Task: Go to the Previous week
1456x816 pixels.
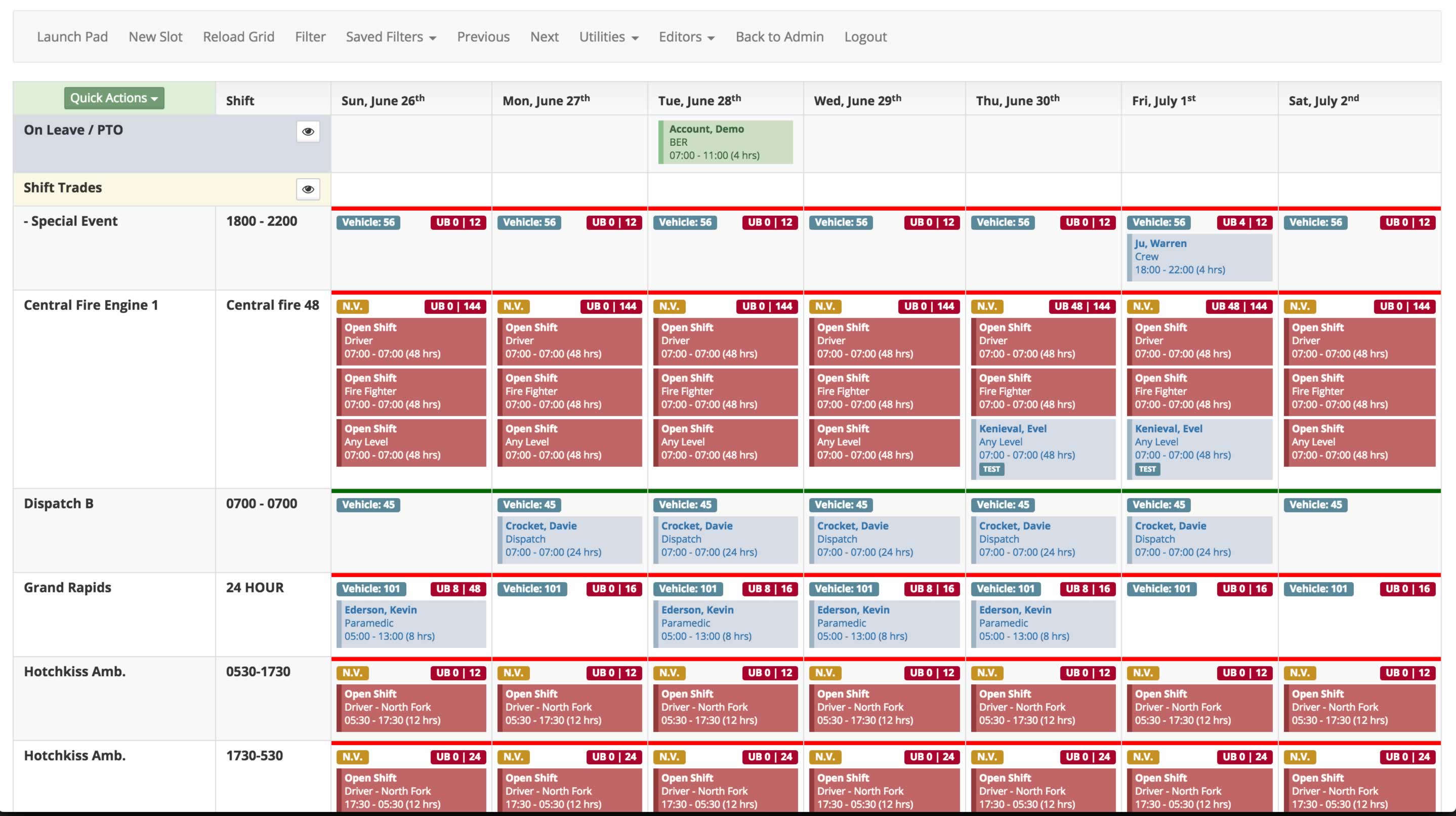Action: pyautogui.click(x=483, y=37)
